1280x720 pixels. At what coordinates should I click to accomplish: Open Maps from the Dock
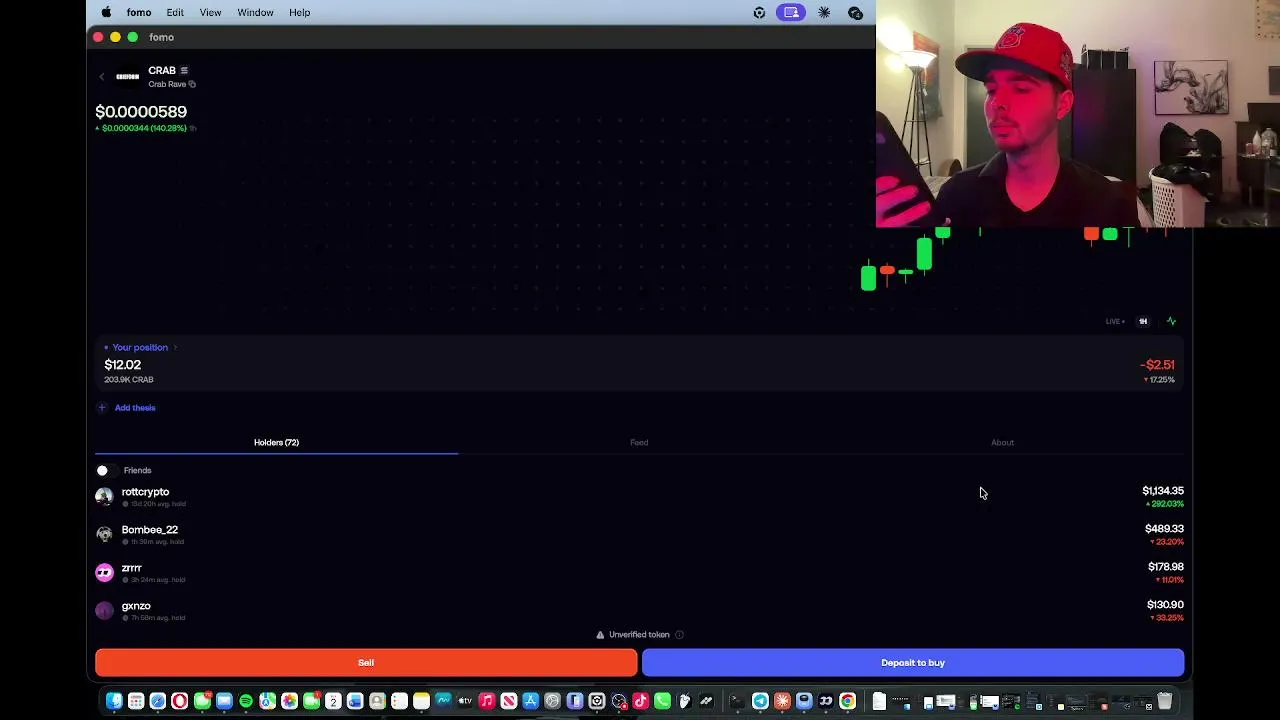[268, 701]
